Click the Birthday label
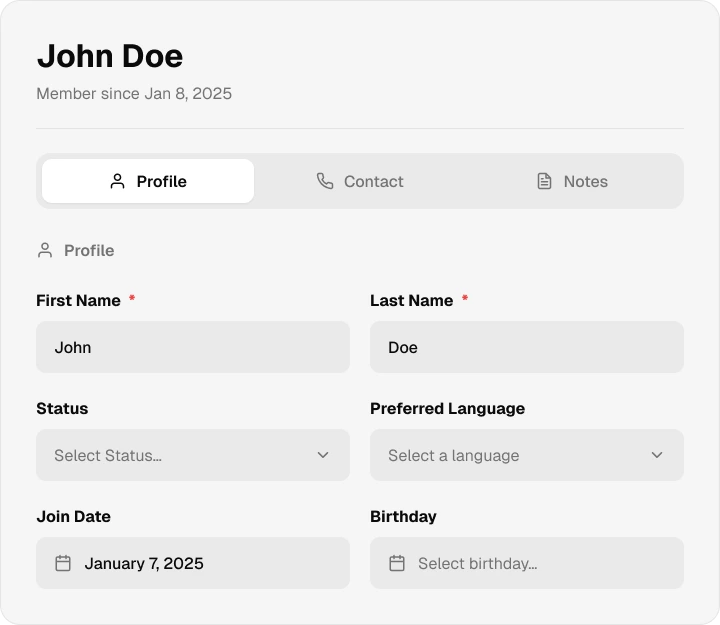Viewport: 720px width, 625px height. (403, 516)
